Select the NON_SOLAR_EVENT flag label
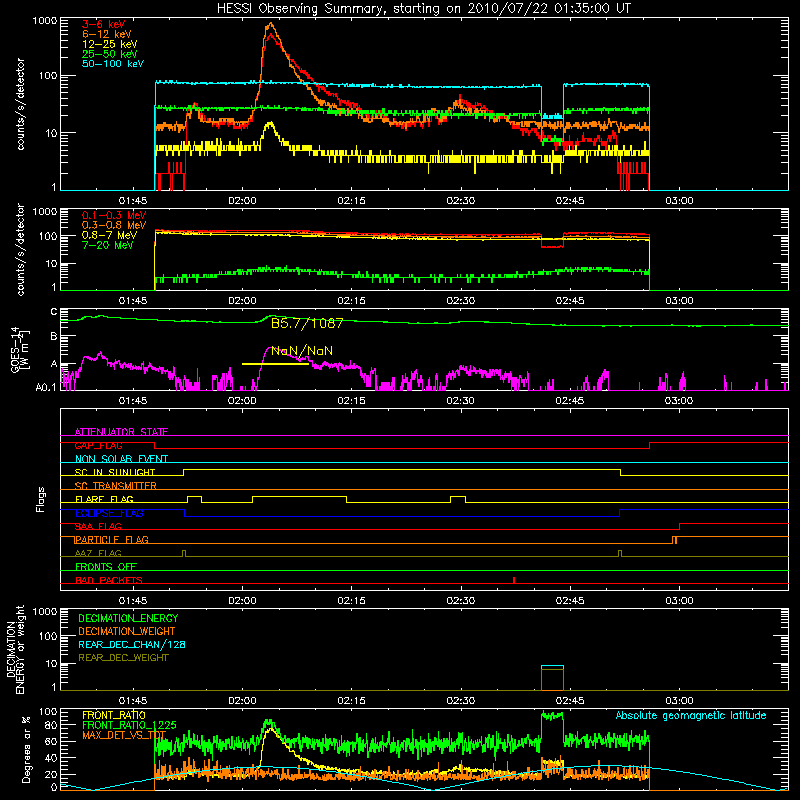 (x=121, y=459)
